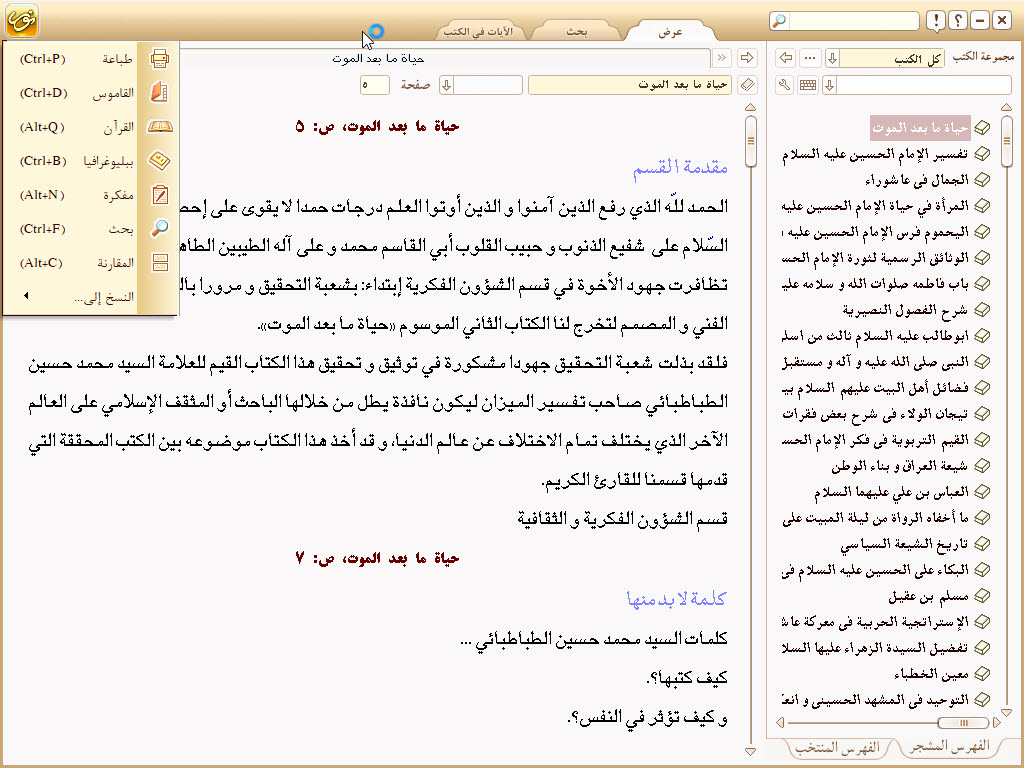The height and width of the screenshot is (768, 1024).
Task: Switch to the بحث tab
Action: coord(576,31)
